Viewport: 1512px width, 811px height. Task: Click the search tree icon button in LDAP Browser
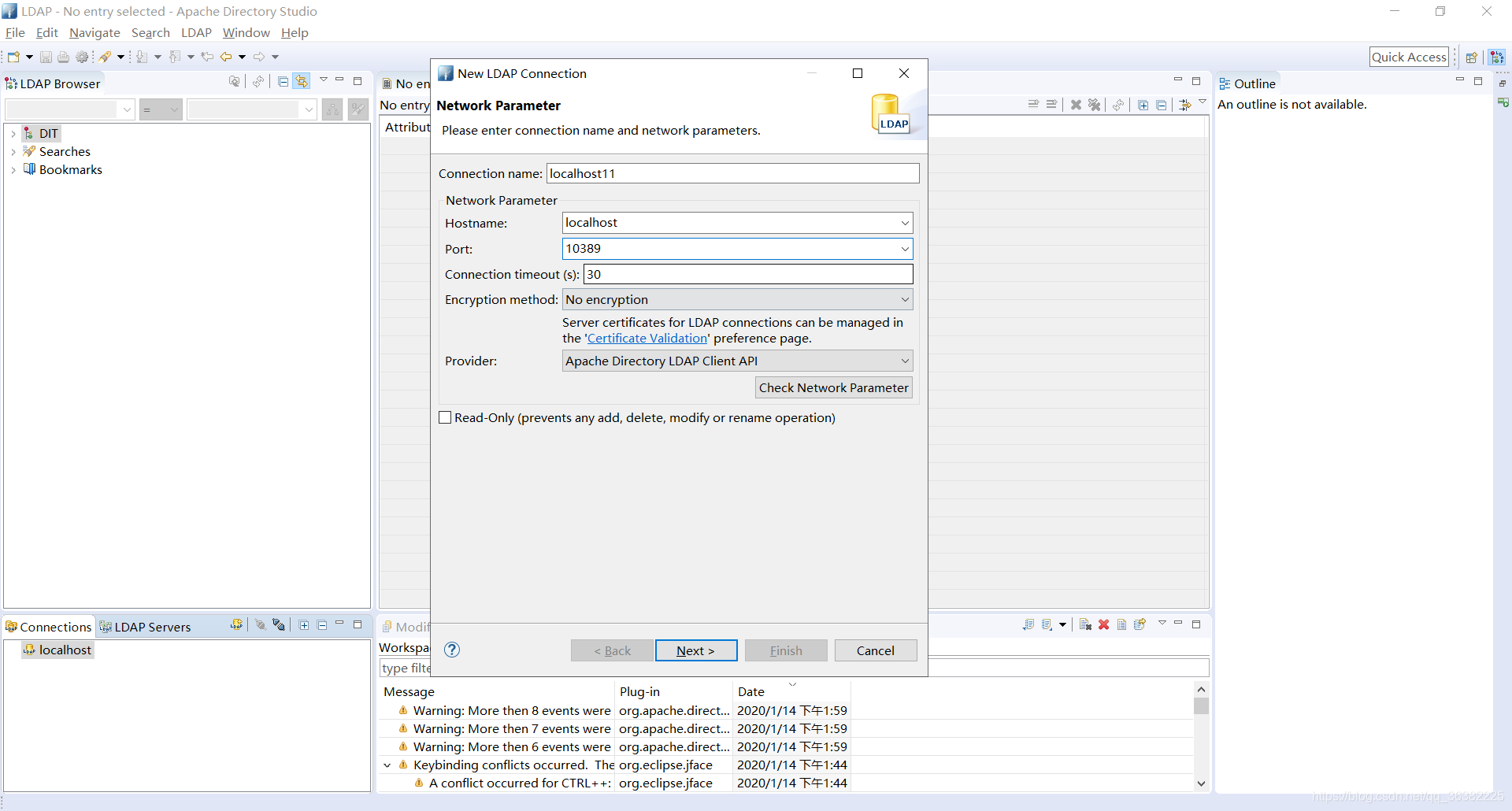pos(333,109)
